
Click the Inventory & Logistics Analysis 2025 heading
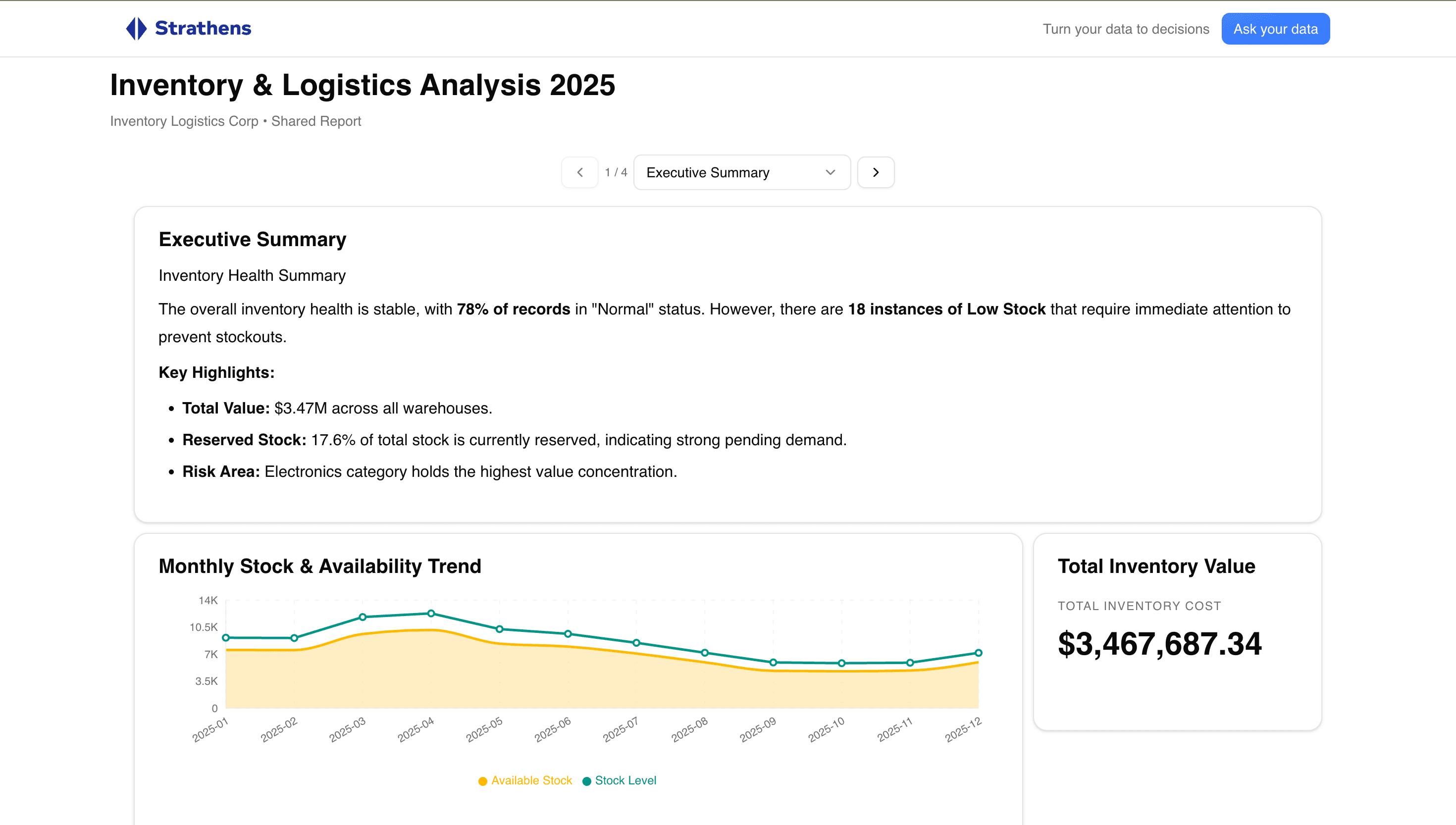(362, 85)
